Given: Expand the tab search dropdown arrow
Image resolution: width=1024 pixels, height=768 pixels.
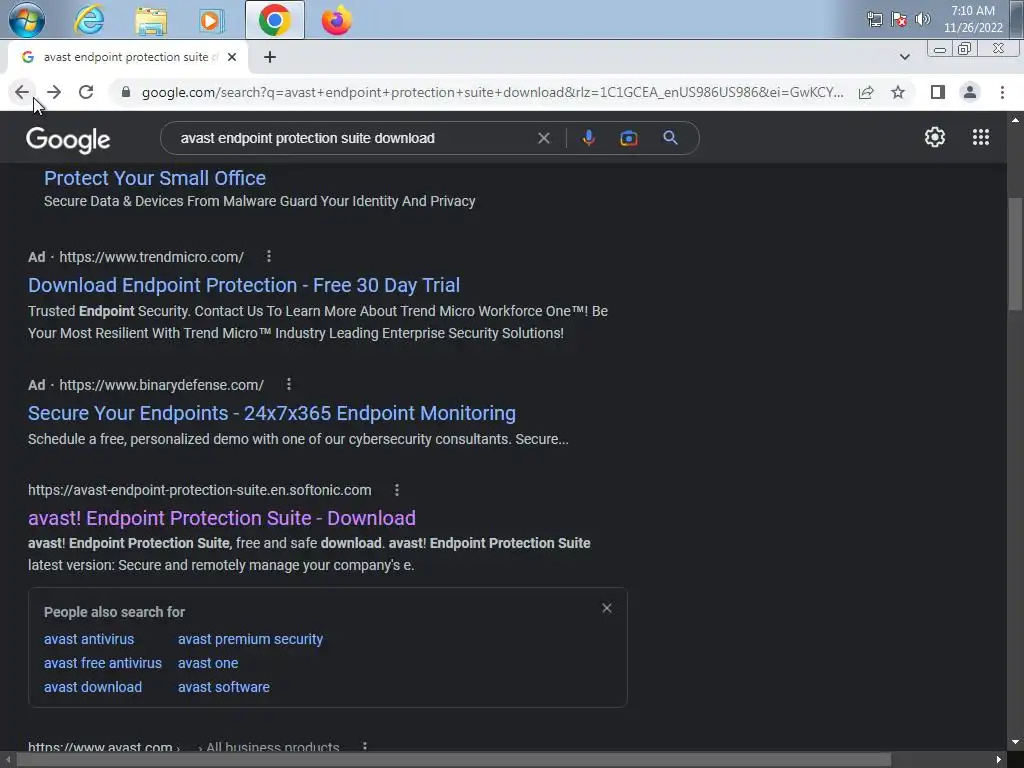Looking at the screenshot, I should 904,57.
